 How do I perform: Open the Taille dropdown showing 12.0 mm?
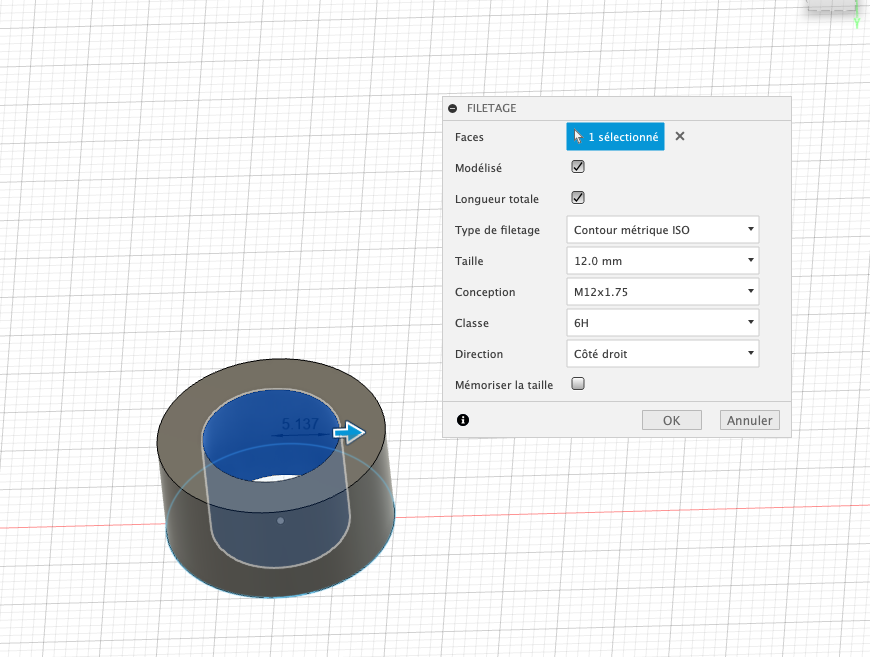[662, 261]
